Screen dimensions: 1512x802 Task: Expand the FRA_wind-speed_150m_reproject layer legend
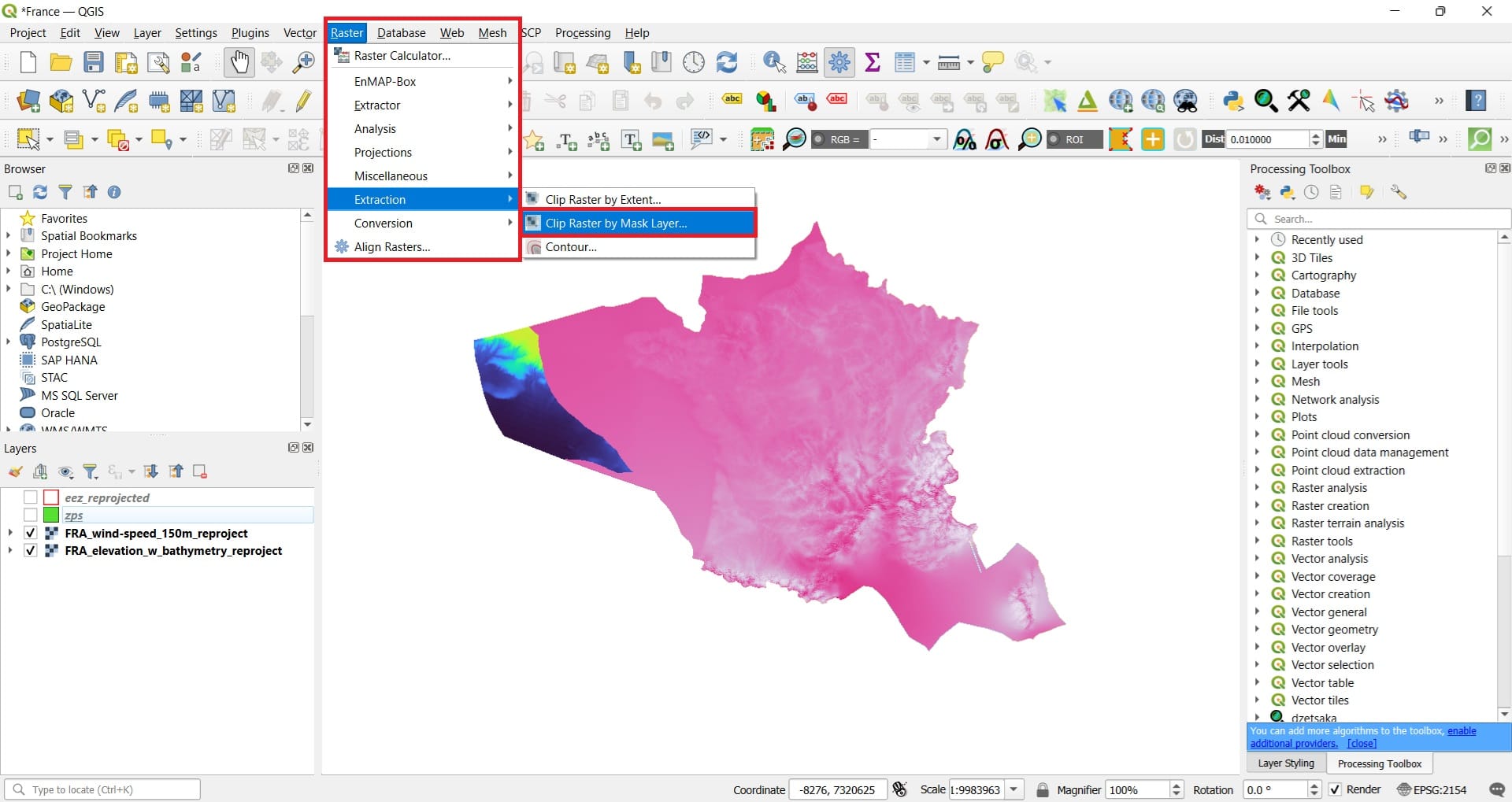[x=10, y=533]
